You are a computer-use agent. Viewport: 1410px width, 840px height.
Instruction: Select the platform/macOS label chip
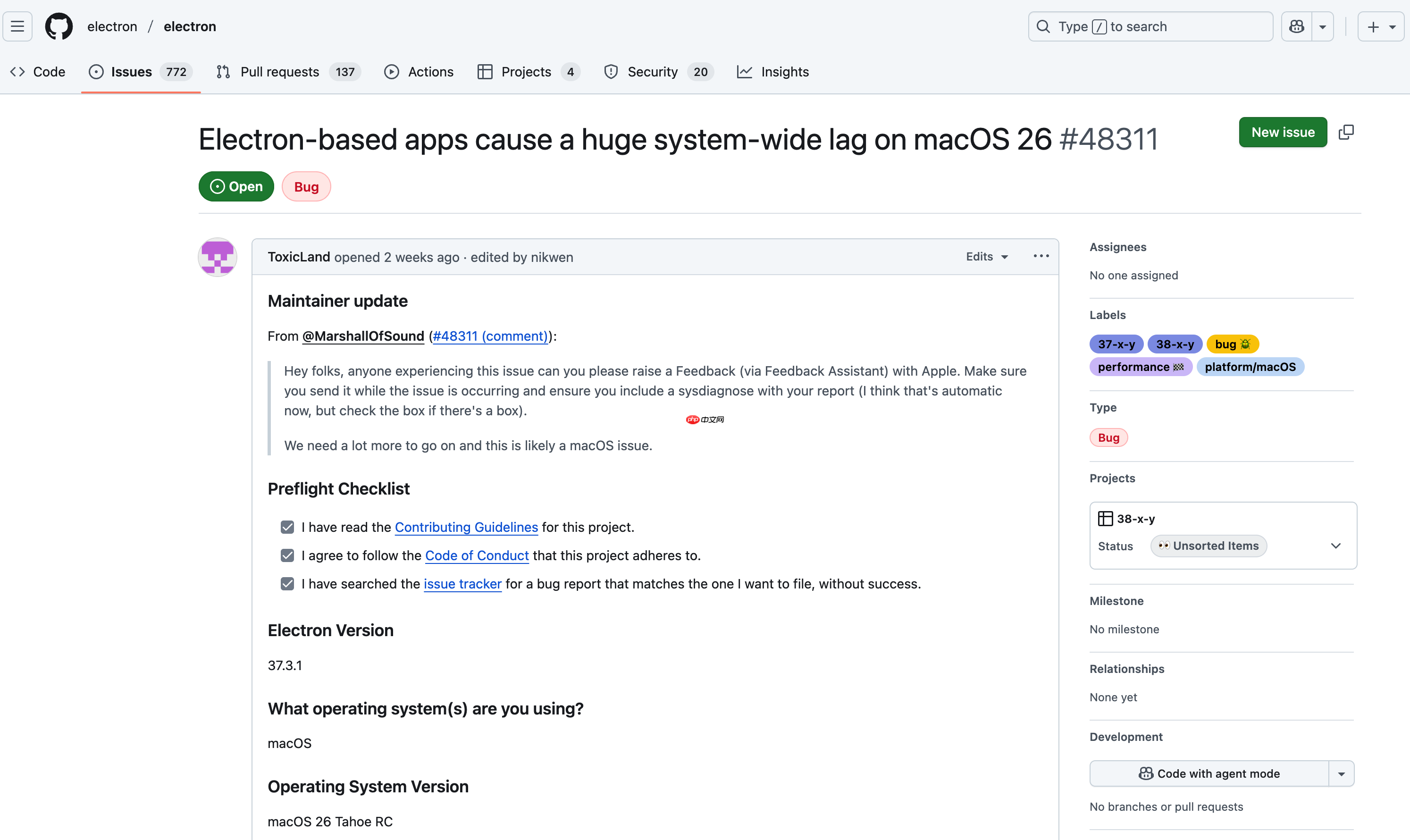click(1251, 367)
